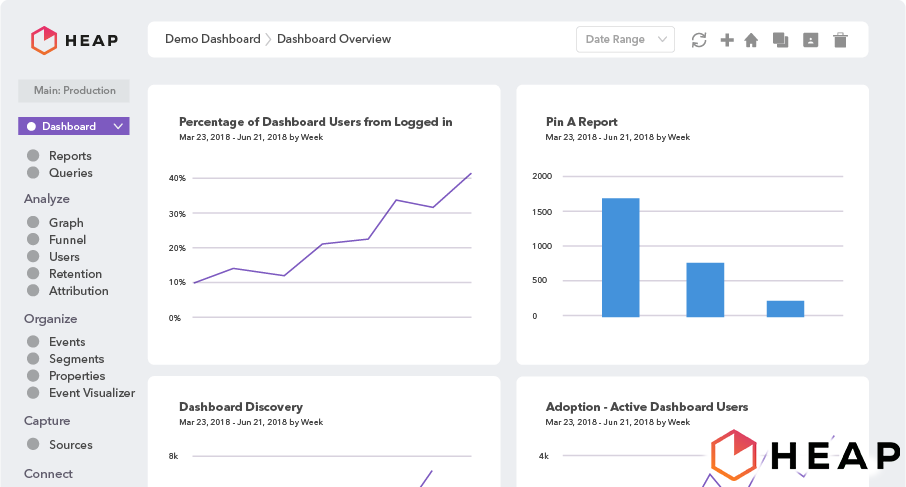Click the Dashboard Overview breadcrumb

point(334,40)
